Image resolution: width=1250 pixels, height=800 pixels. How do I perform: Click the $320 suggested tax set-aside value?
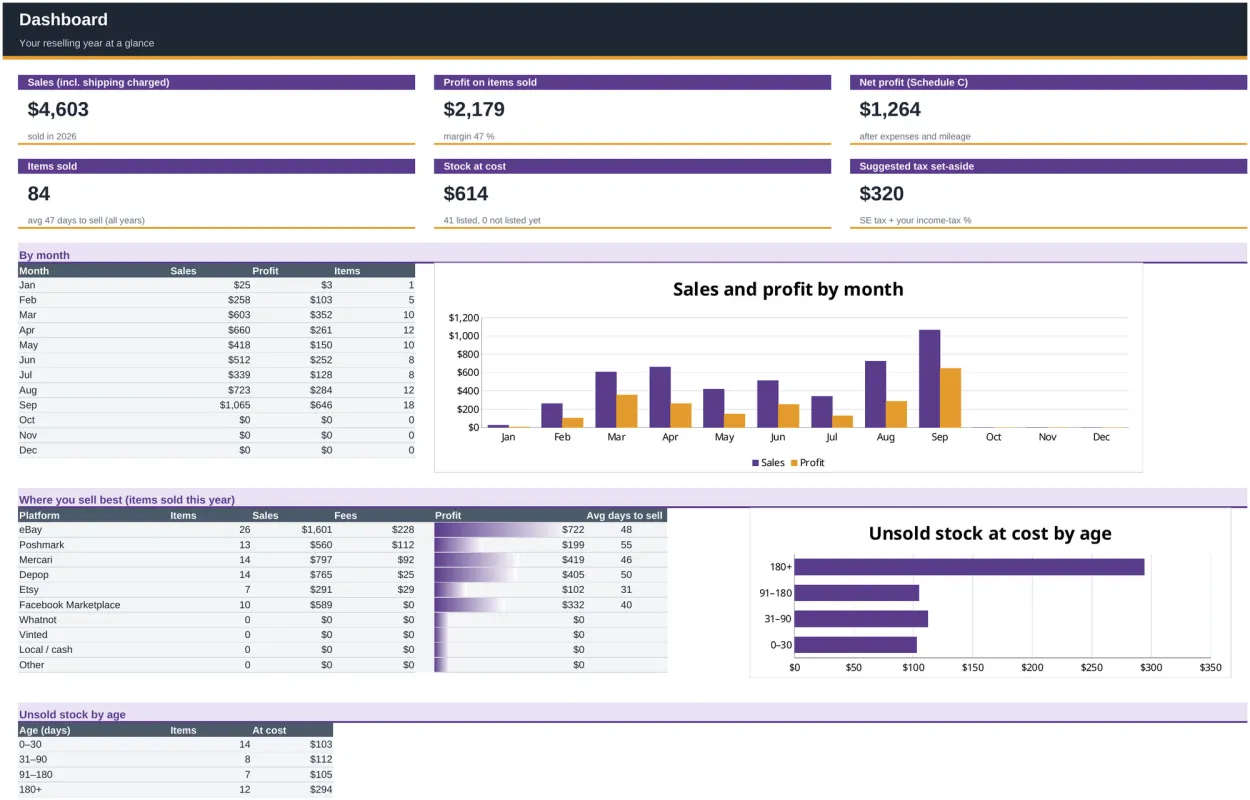(882, 193)
